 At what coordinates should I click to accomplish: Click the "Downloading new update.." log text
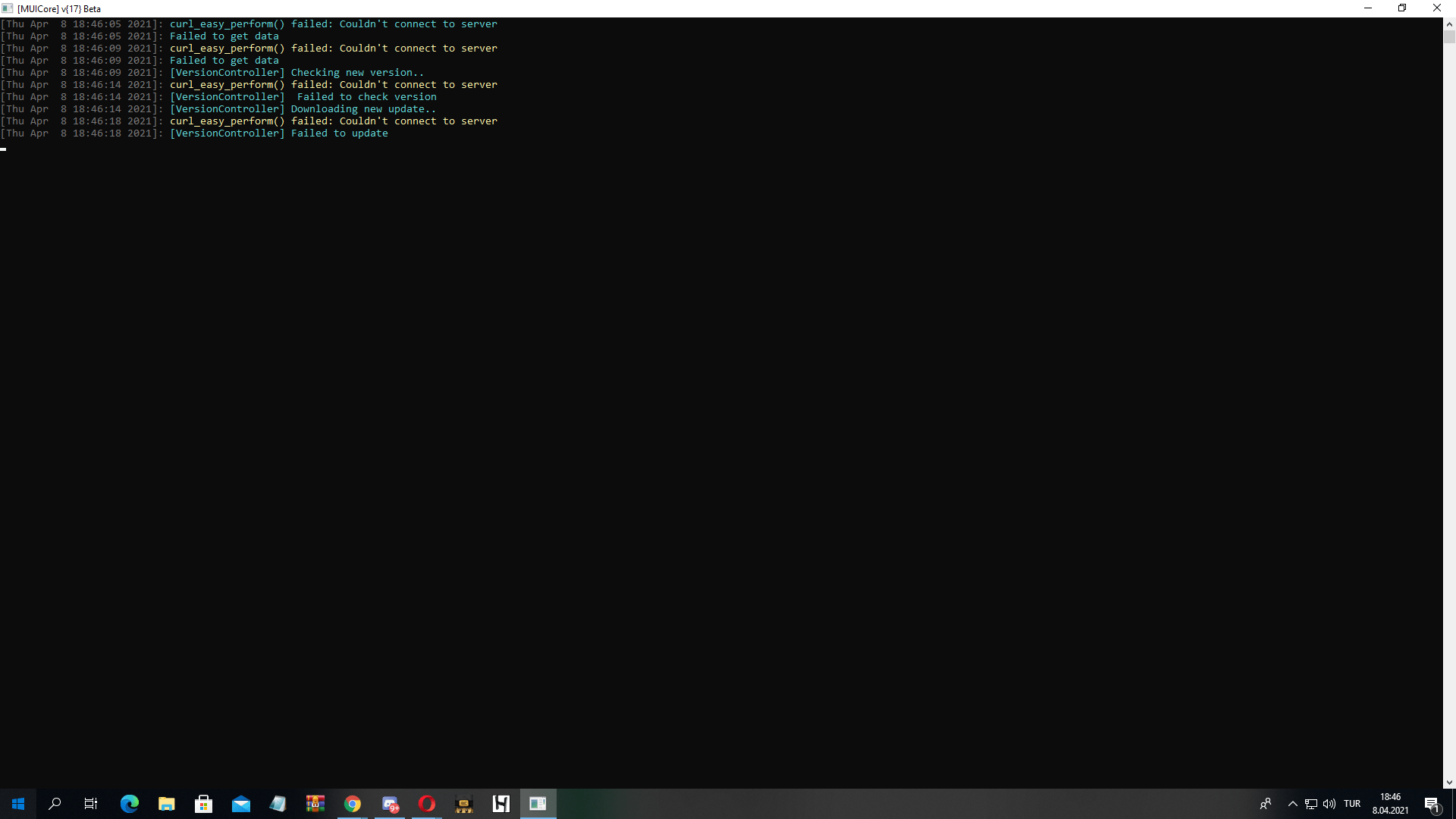click(364, 109)
